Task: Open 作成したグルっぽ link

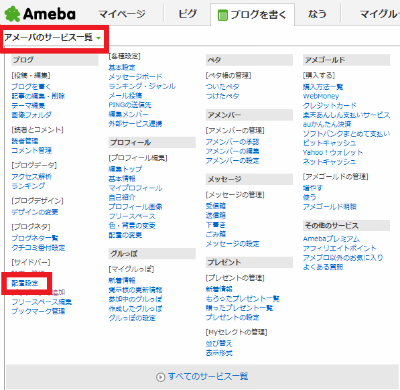Action: tap(135, 309)
